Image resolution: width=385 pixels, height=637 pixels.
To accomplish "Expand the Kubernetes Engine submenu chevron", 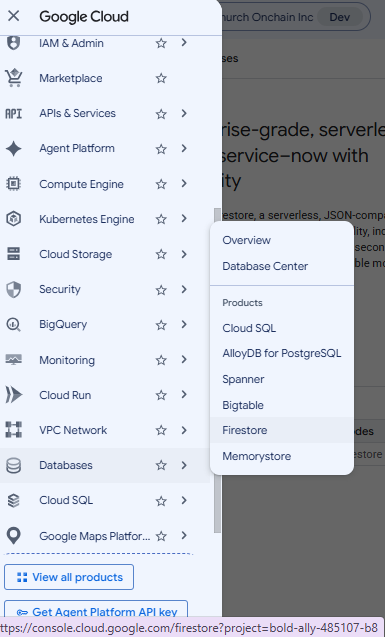I will [x=184, y=219].
